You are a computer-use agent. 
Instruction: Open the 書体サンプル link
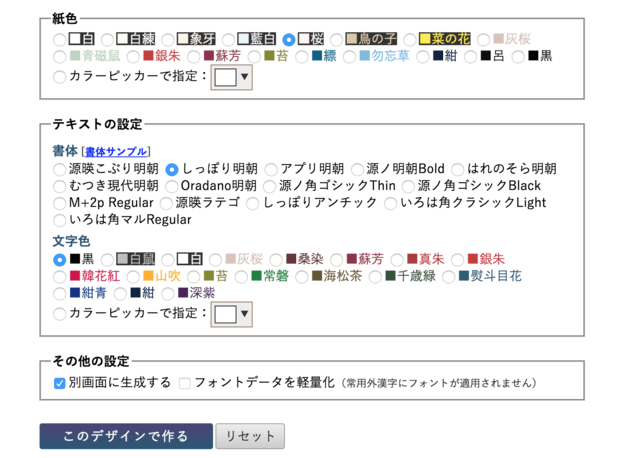[x=118, y=152]
